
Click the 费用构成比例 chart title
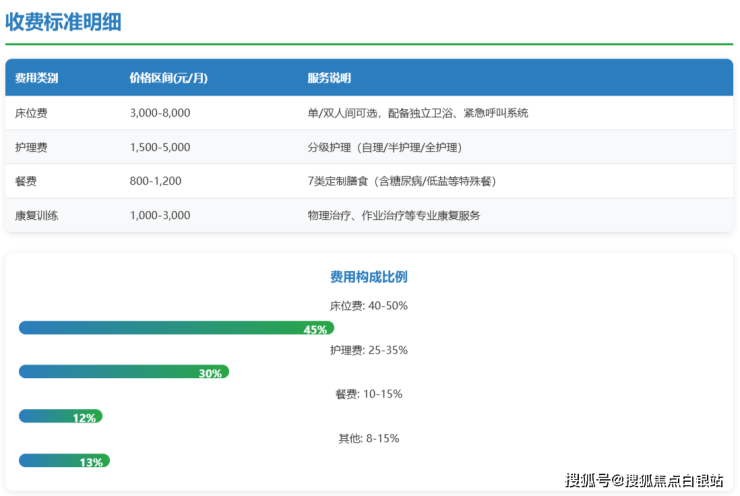tap(369, 277)
